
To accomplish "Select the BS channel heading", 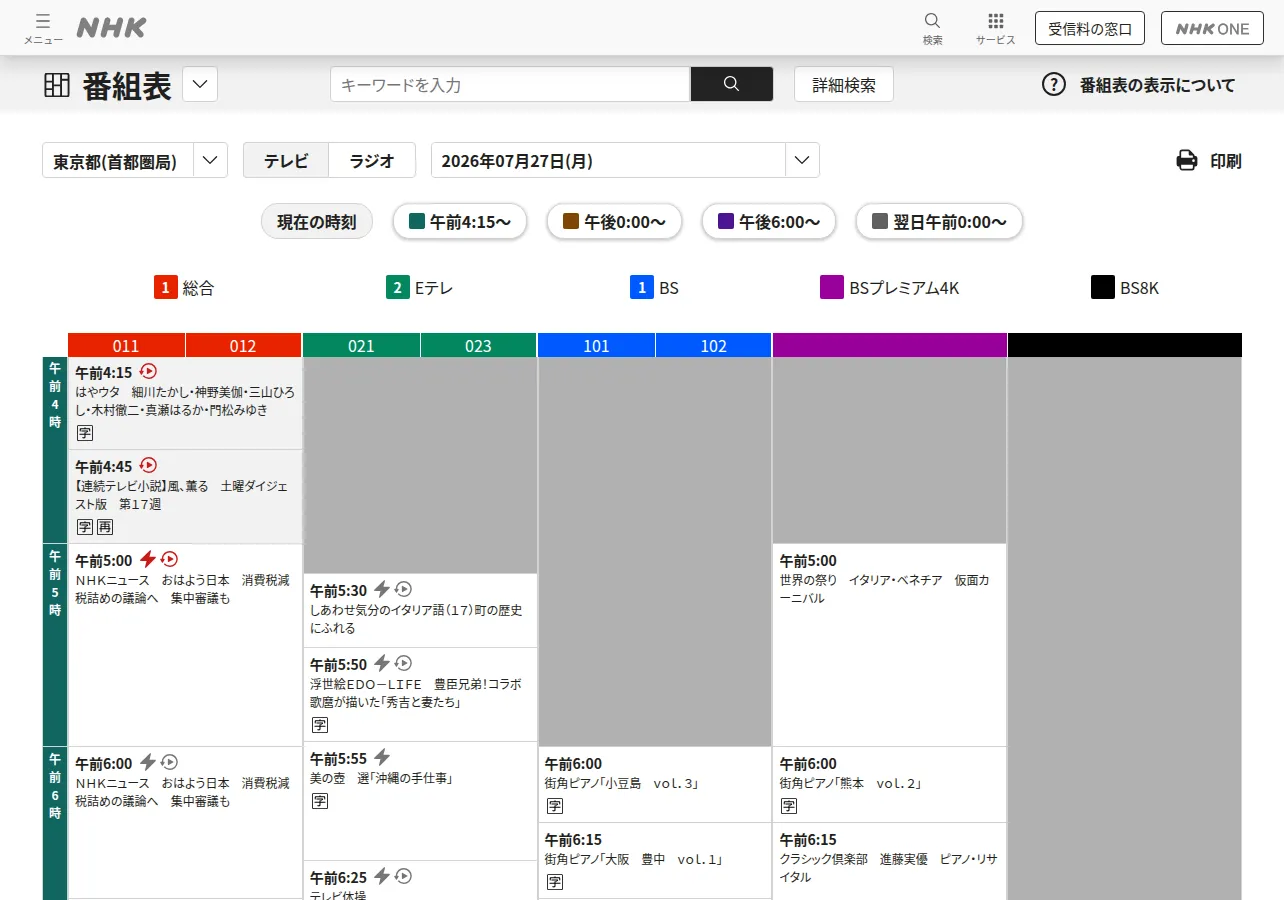I will coord(654,288).
